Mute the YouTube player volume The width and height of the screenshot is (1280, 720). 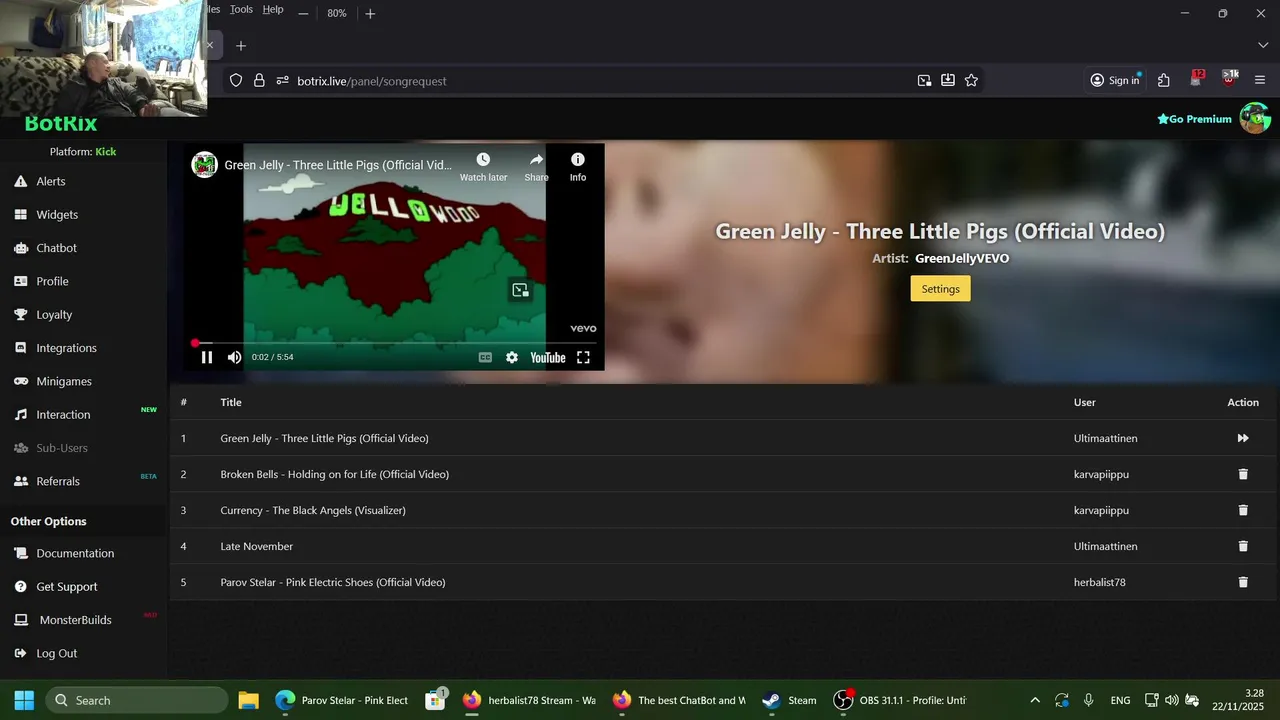tap(234, 357)
